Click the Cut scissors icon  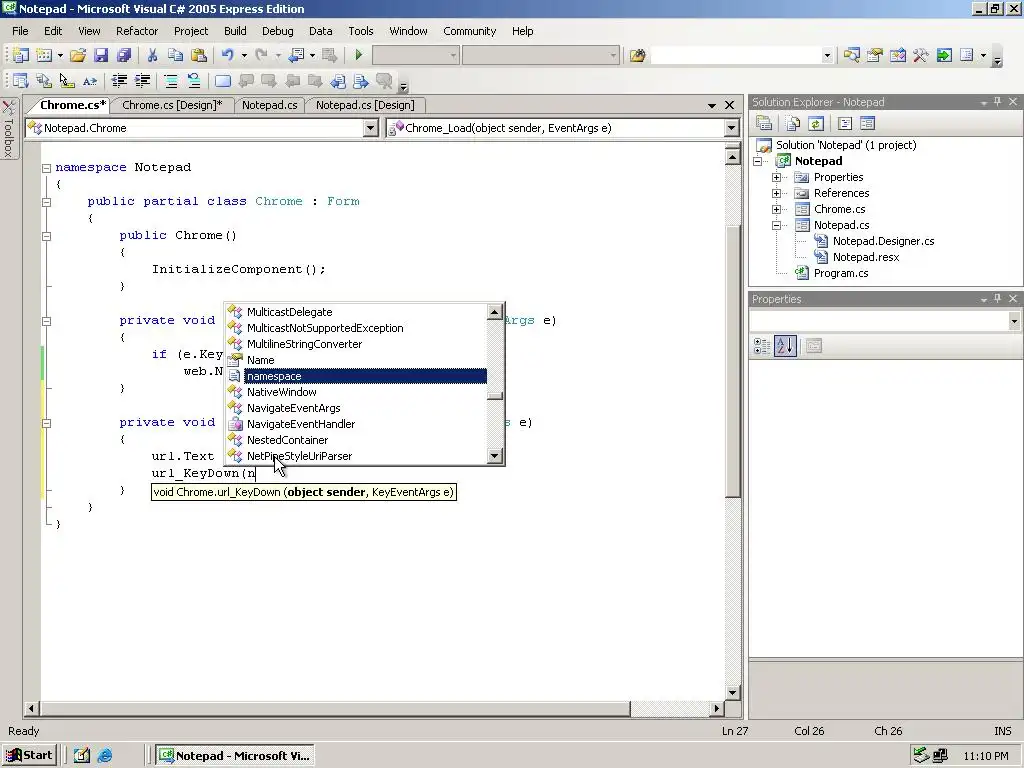[x=152, y=56]
